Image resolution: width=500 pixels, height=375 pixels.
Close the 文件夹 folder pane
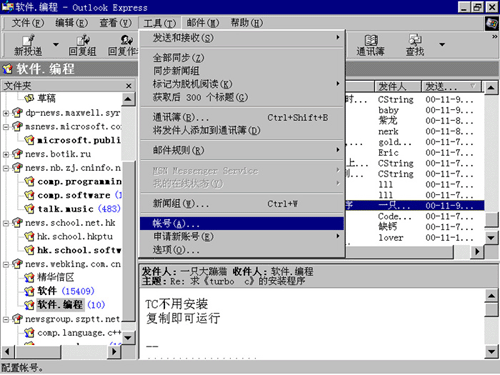[x=129, y=86]
